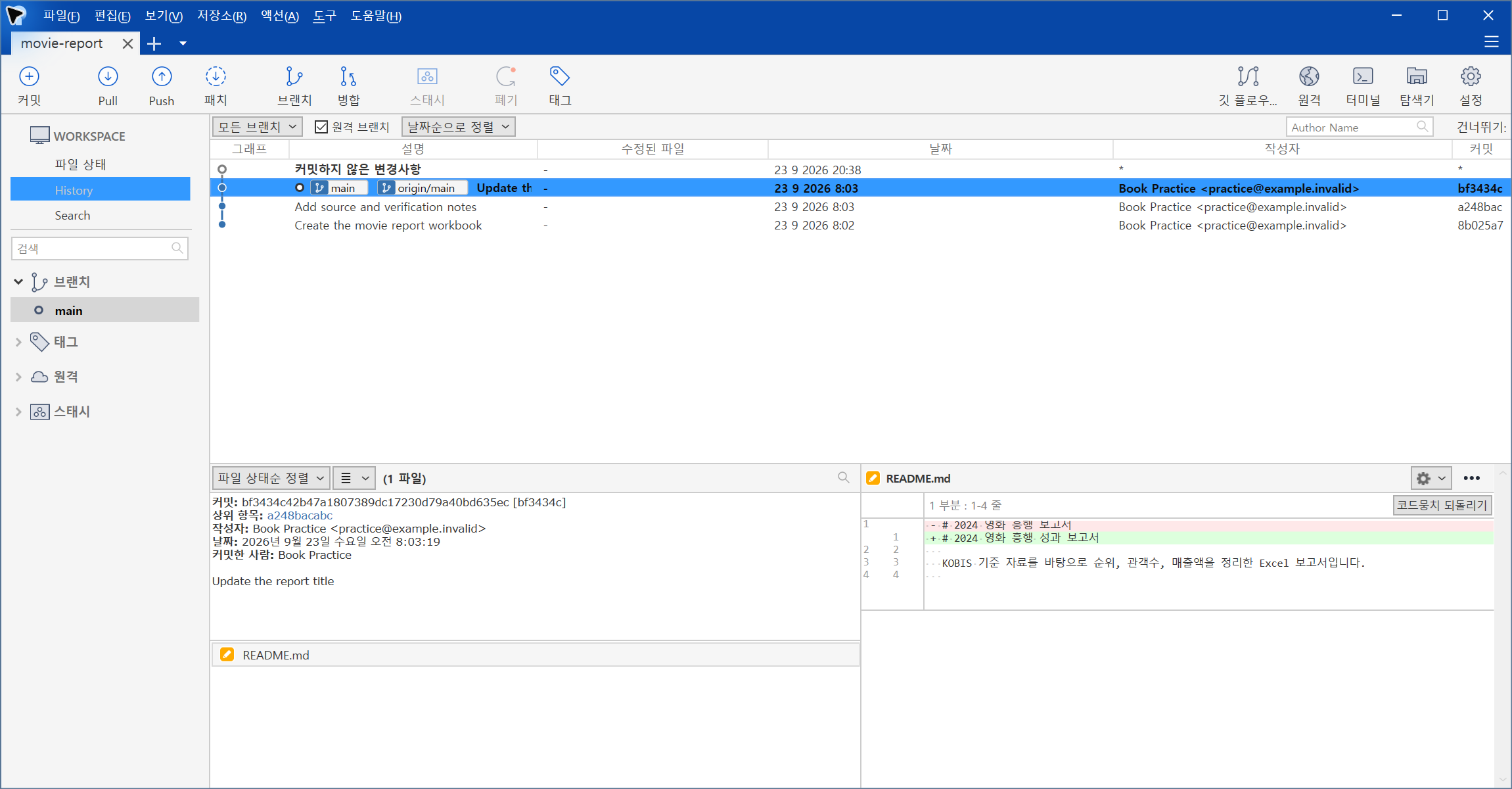Expand the Remotes (원격) sidebar section
Viewport: 1512px width, 789px height.
[18, 377]
